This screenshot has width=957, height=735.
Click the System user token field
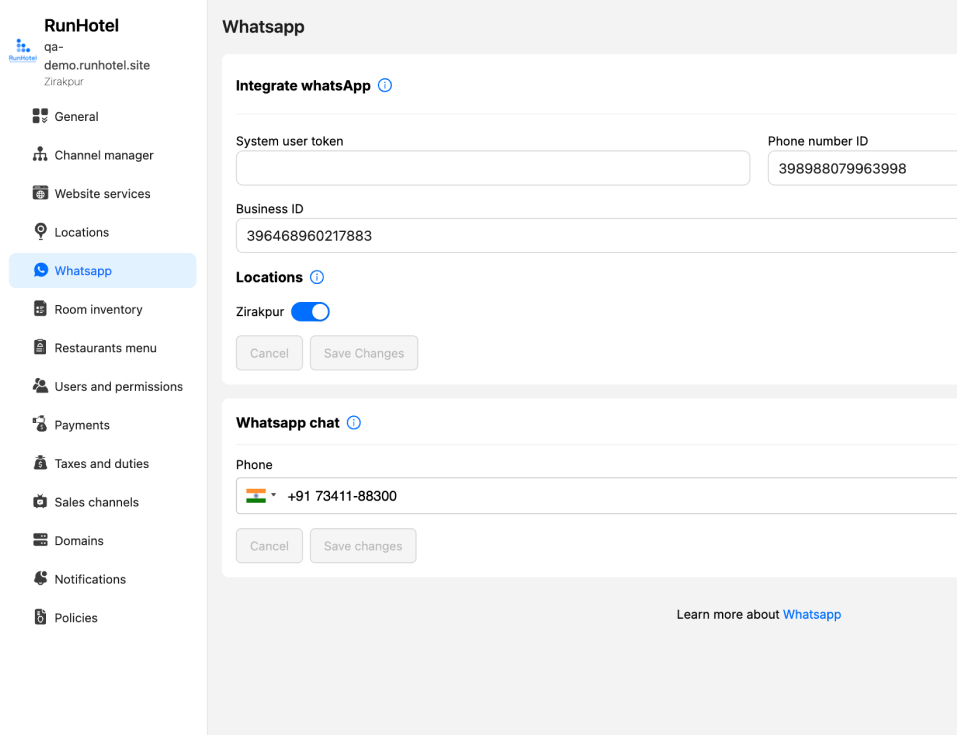(x=493, y=168)
